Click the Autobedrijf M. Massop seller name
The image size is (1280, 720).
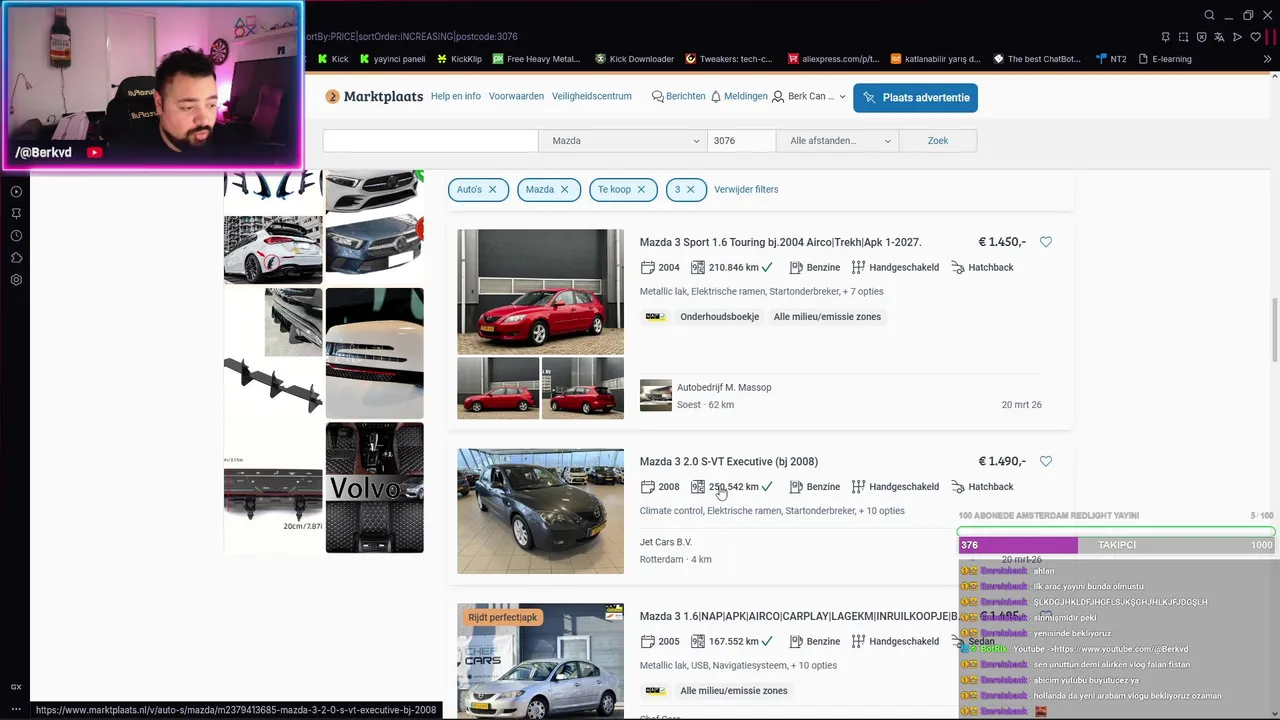click(x=724, y=387)
